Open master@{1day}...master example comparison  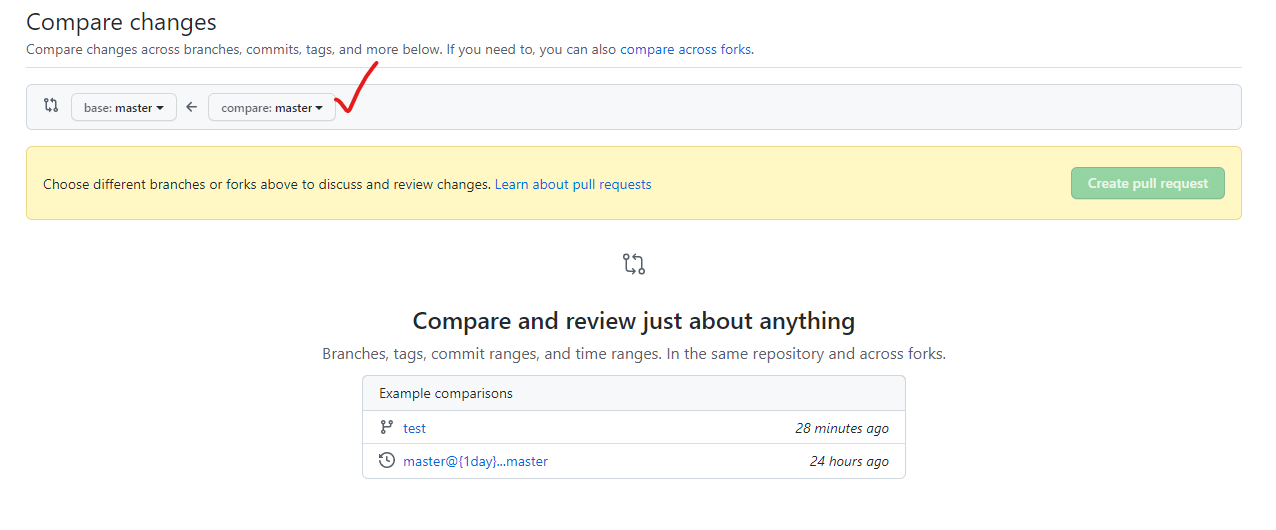click(x=475, y=461)
